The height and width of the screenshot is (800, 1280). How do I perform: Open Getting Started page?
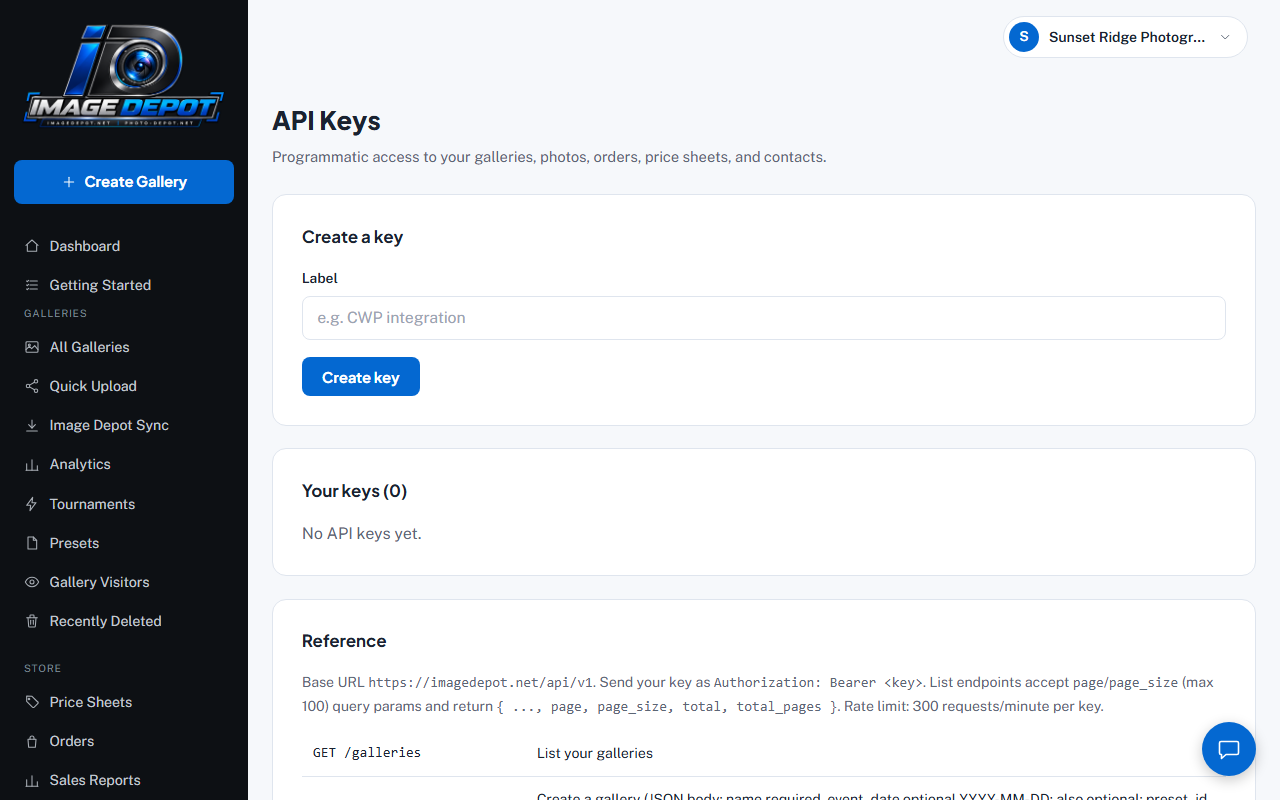point(124,285)
